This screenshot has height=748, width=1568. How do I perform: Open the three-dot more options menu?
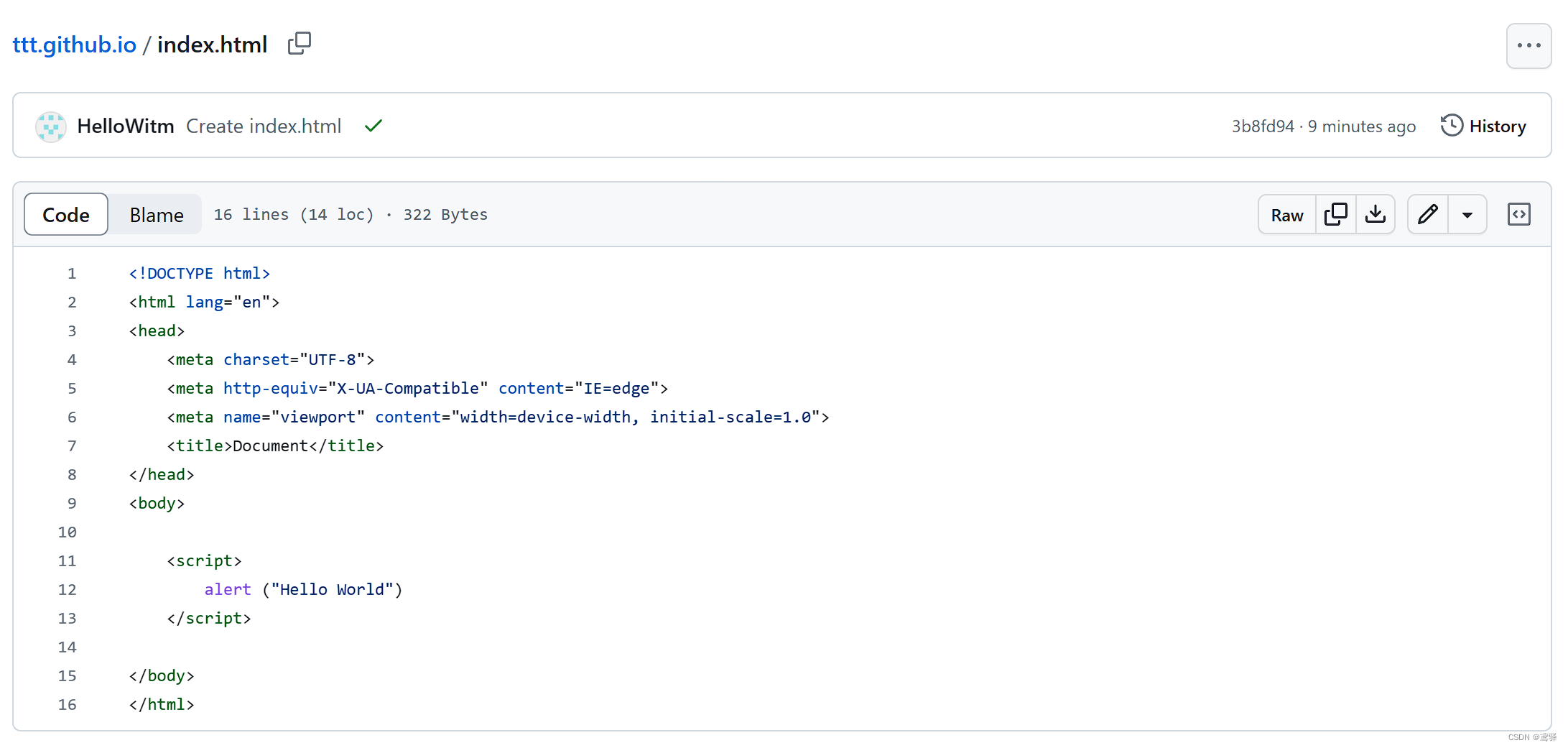click(x=1528, y=45)
